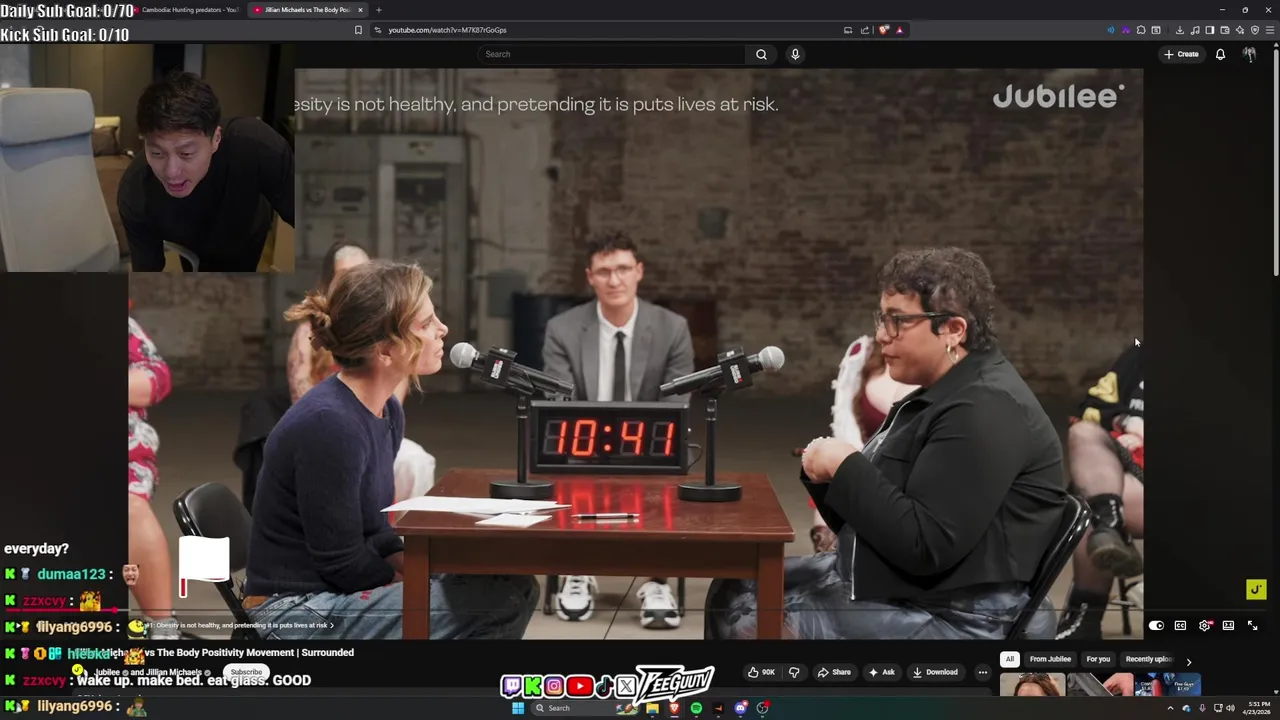
Task: Open browser downloads icon
Action: point(1180,30)
